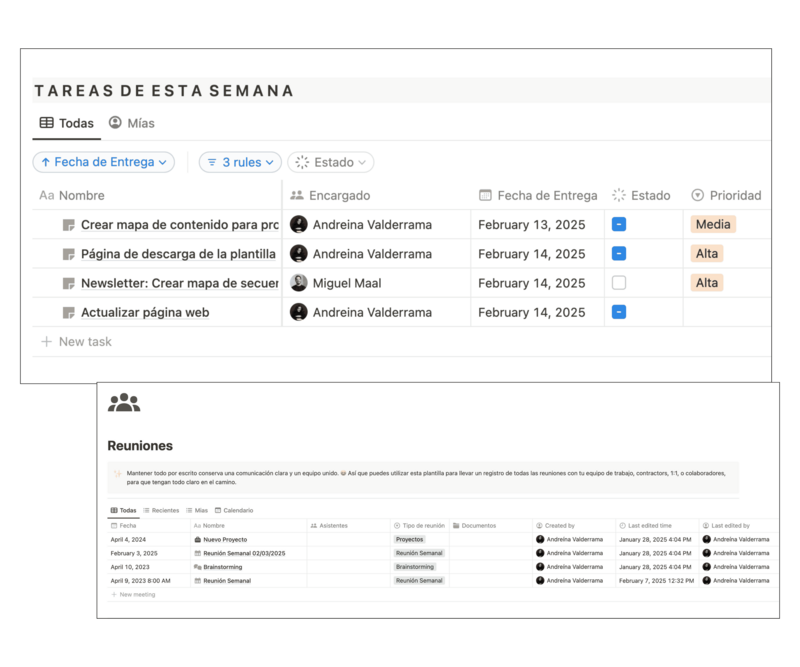This screenshot has height=667, width=800.
Task: Click icon in the Tipo de reunión header
Action: 397,526
